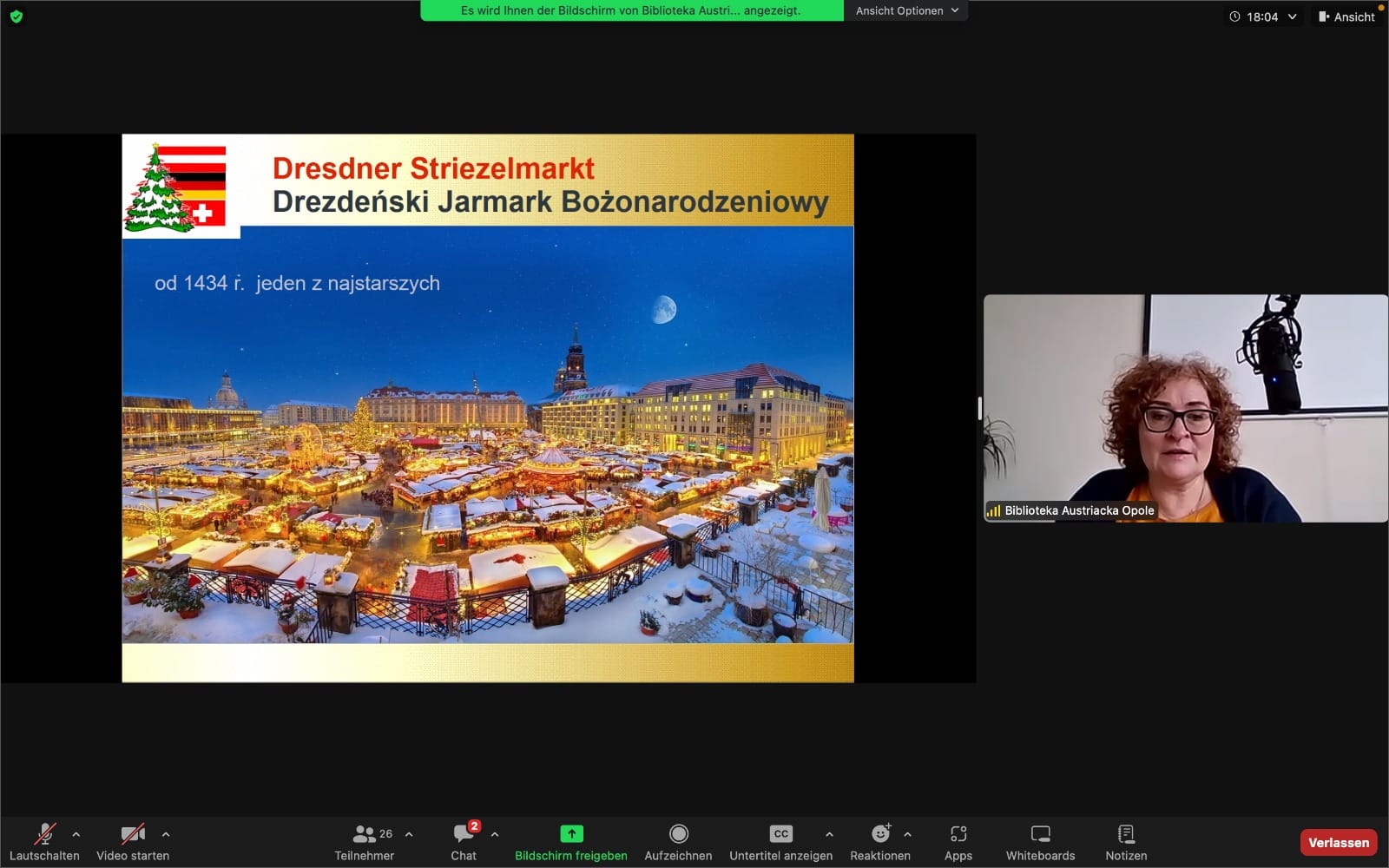Open the Teilnehmer participants panel
The width and height of the screenshot is (1389, 868).
[x=365, y=842]
